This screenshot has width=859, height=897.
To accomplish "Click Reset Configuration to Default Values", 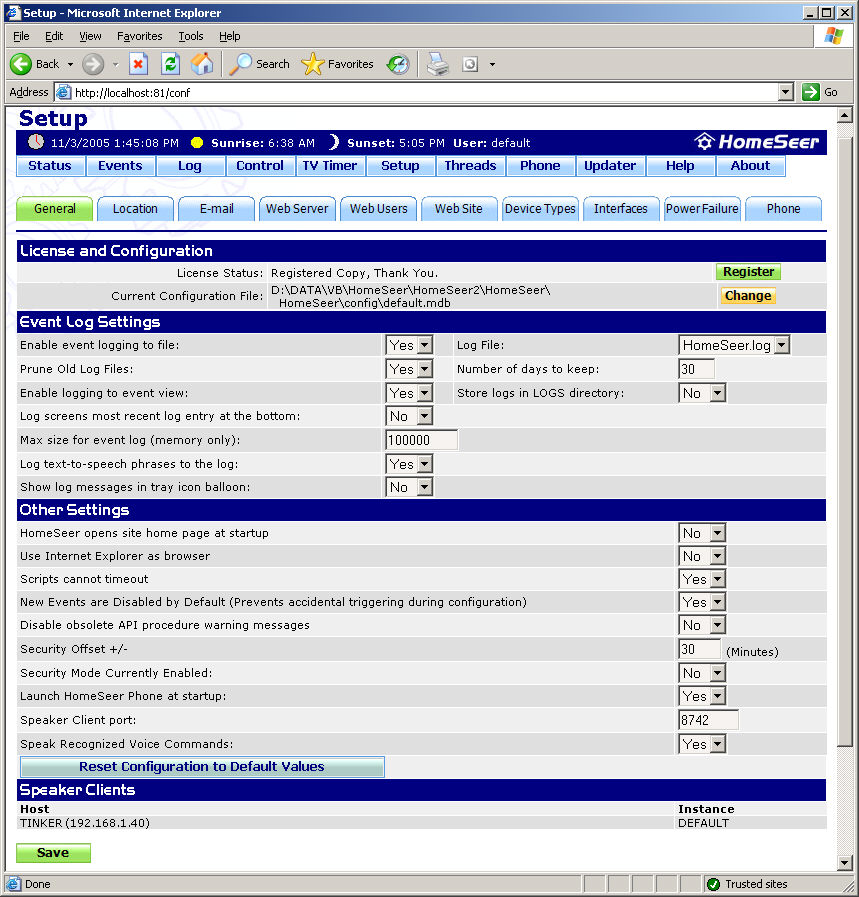I will coord(202,767).
